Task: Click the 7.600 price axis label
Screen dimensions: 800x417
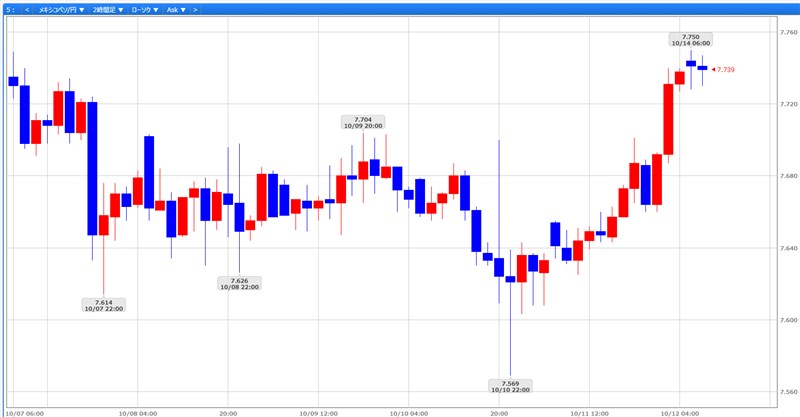Action: (788, 320)
